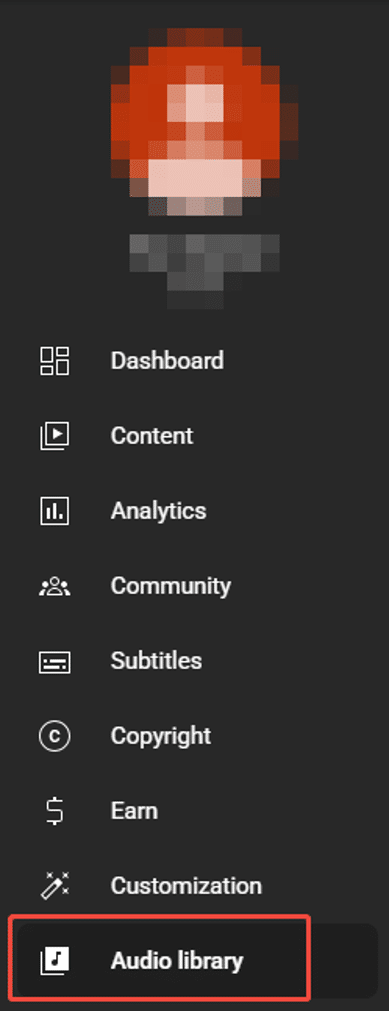The image size is (389, 1012).
Task: Click the Copyright circled C icon
Action: (55, 736)
